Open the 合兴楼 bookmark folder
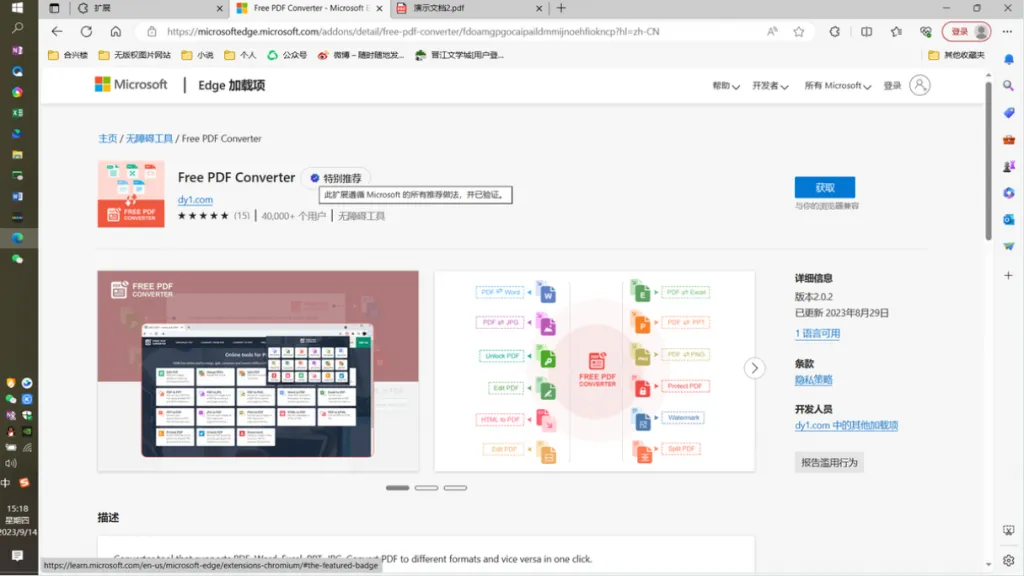1024x576 pixels. [x=68, y=55]
